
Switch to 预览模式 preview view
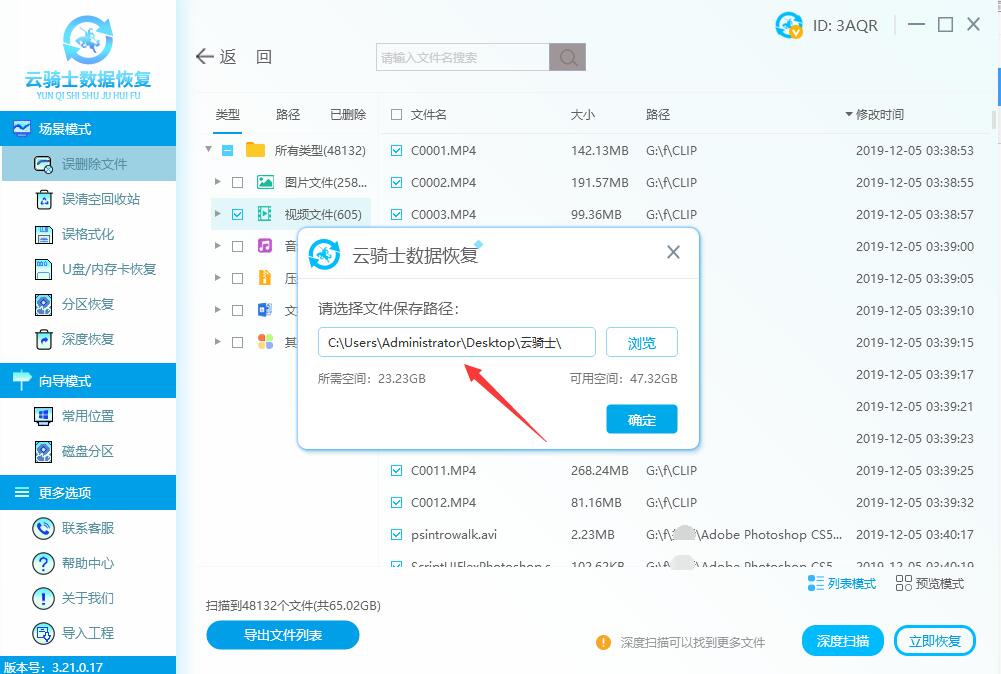[x=930, y=583]
